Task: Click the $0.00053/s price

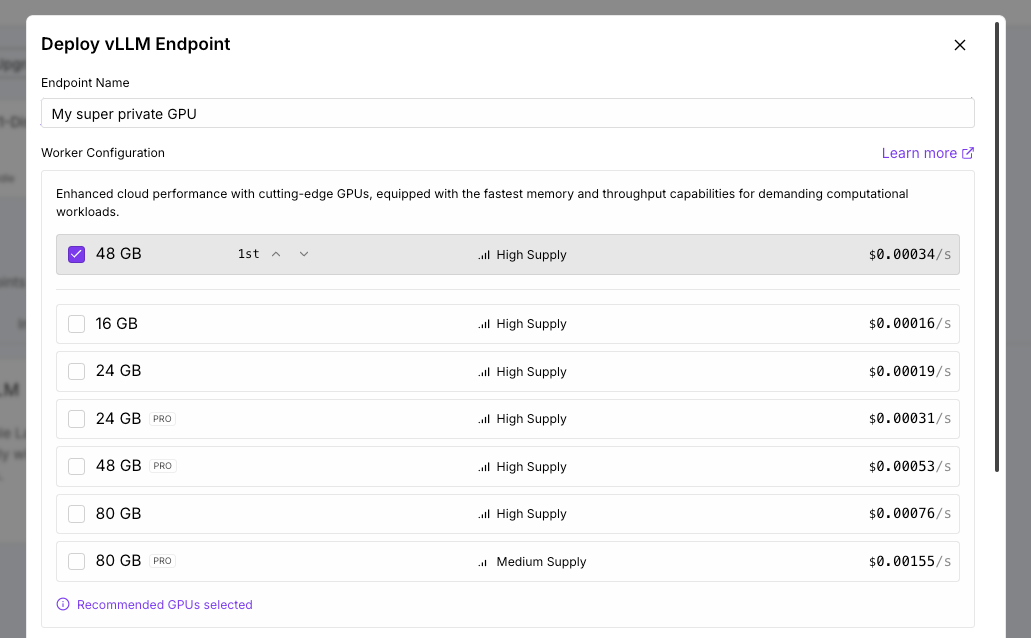Action: [909, 466]
